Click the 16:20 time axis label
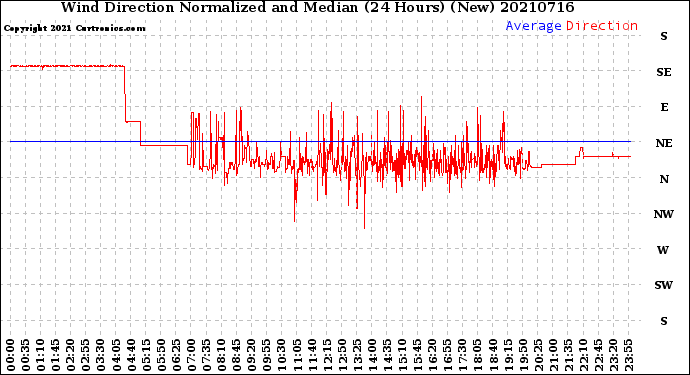 point(432,355)
